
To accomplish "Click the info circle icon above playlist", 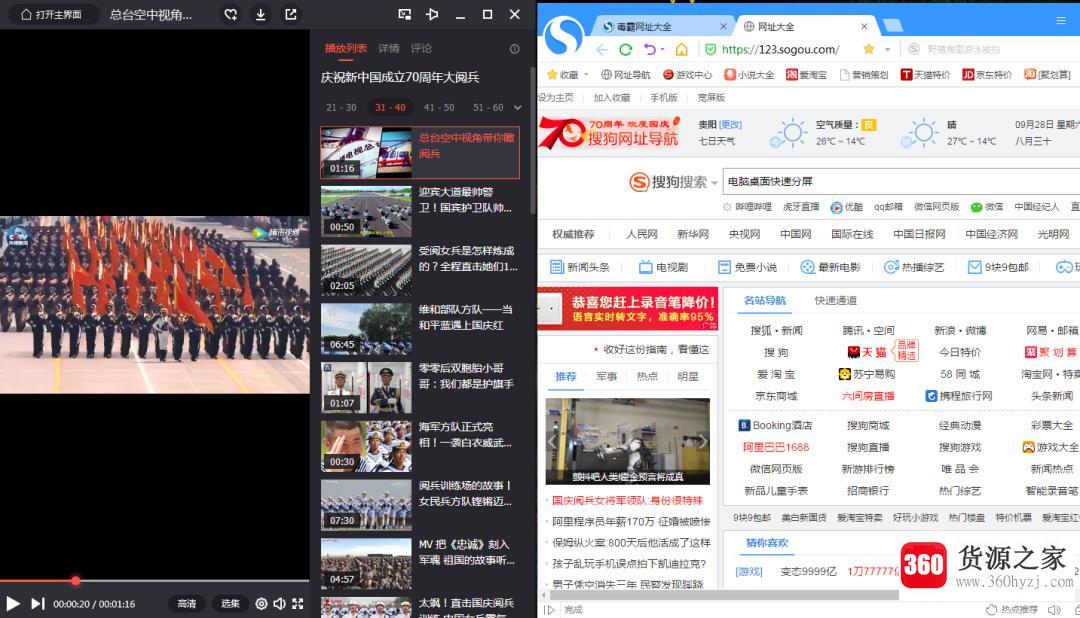I will [515, 49].
